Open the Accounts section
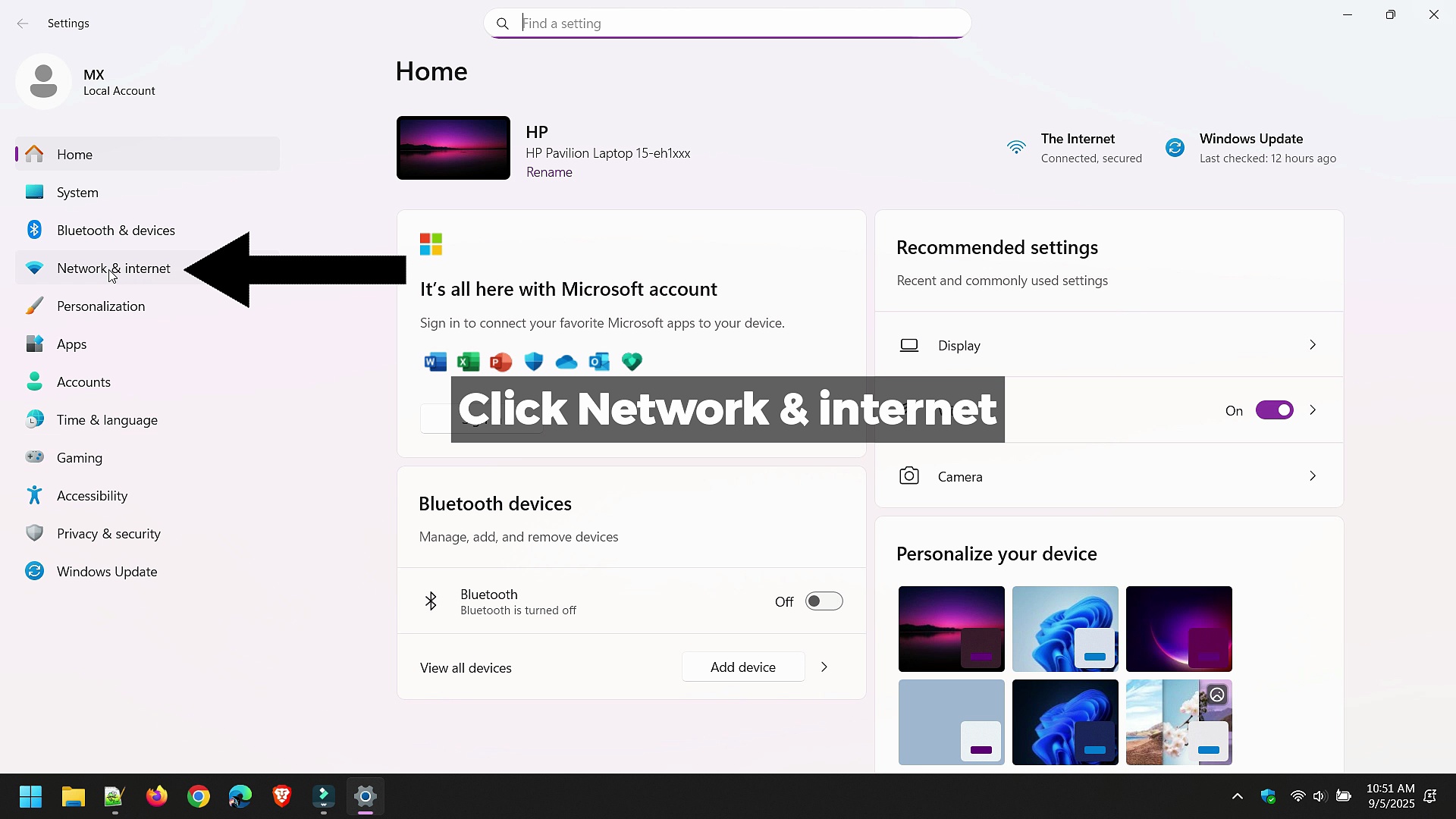This screenshot has height=819, width=1456. pyautogui.click(x=147, y=382)
